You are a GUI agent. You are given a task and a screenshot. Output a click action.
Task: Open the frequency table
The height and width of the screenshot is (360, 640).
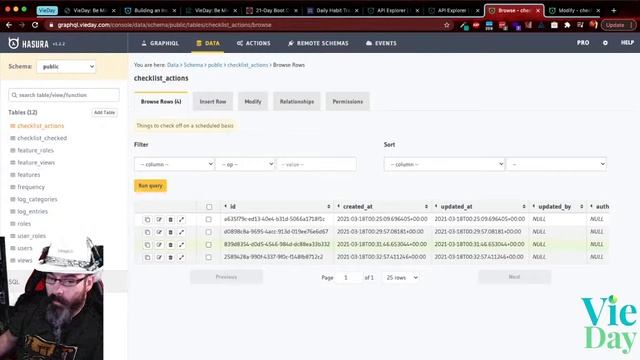[x=31, y=187]
